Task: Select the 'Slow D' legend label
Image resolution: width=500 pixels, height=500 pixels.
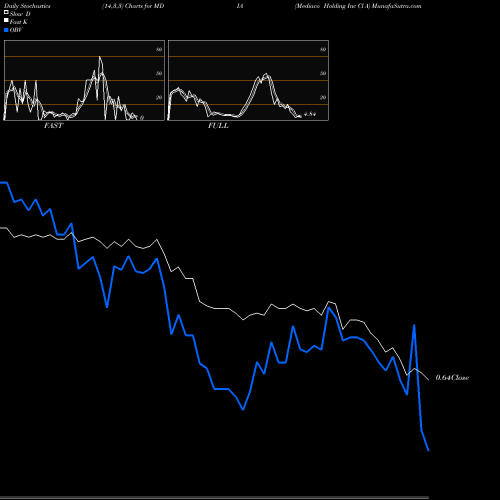Action: [20, 14]
